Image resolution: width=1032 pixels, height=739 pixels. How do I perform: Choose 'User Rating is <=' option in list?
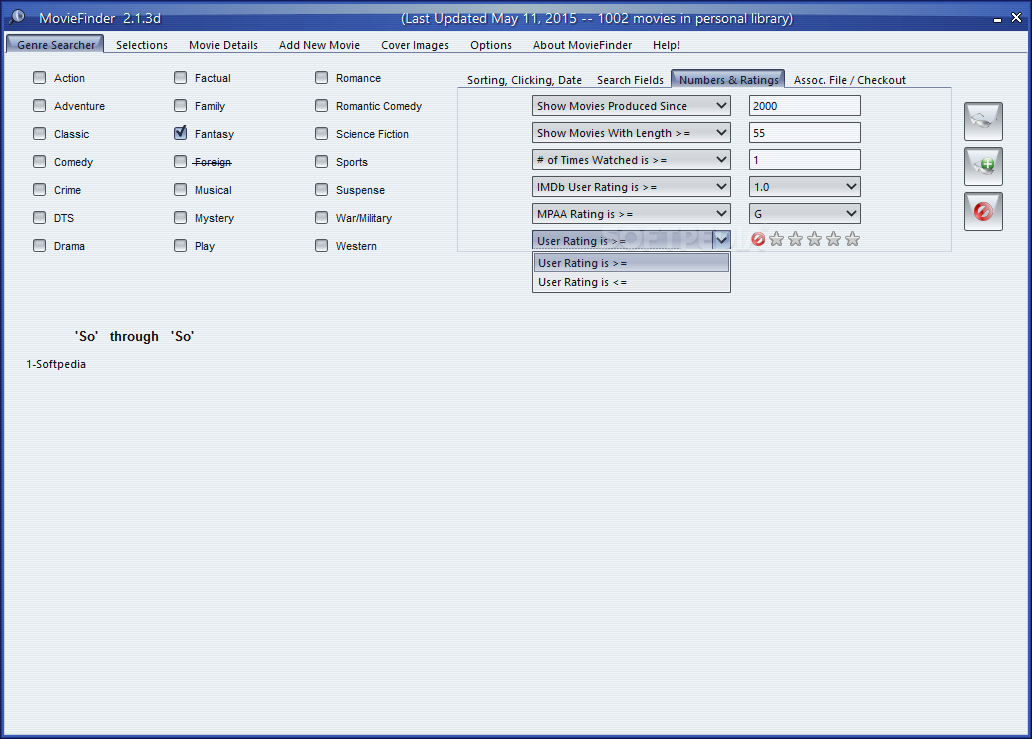tap(631, 282)
